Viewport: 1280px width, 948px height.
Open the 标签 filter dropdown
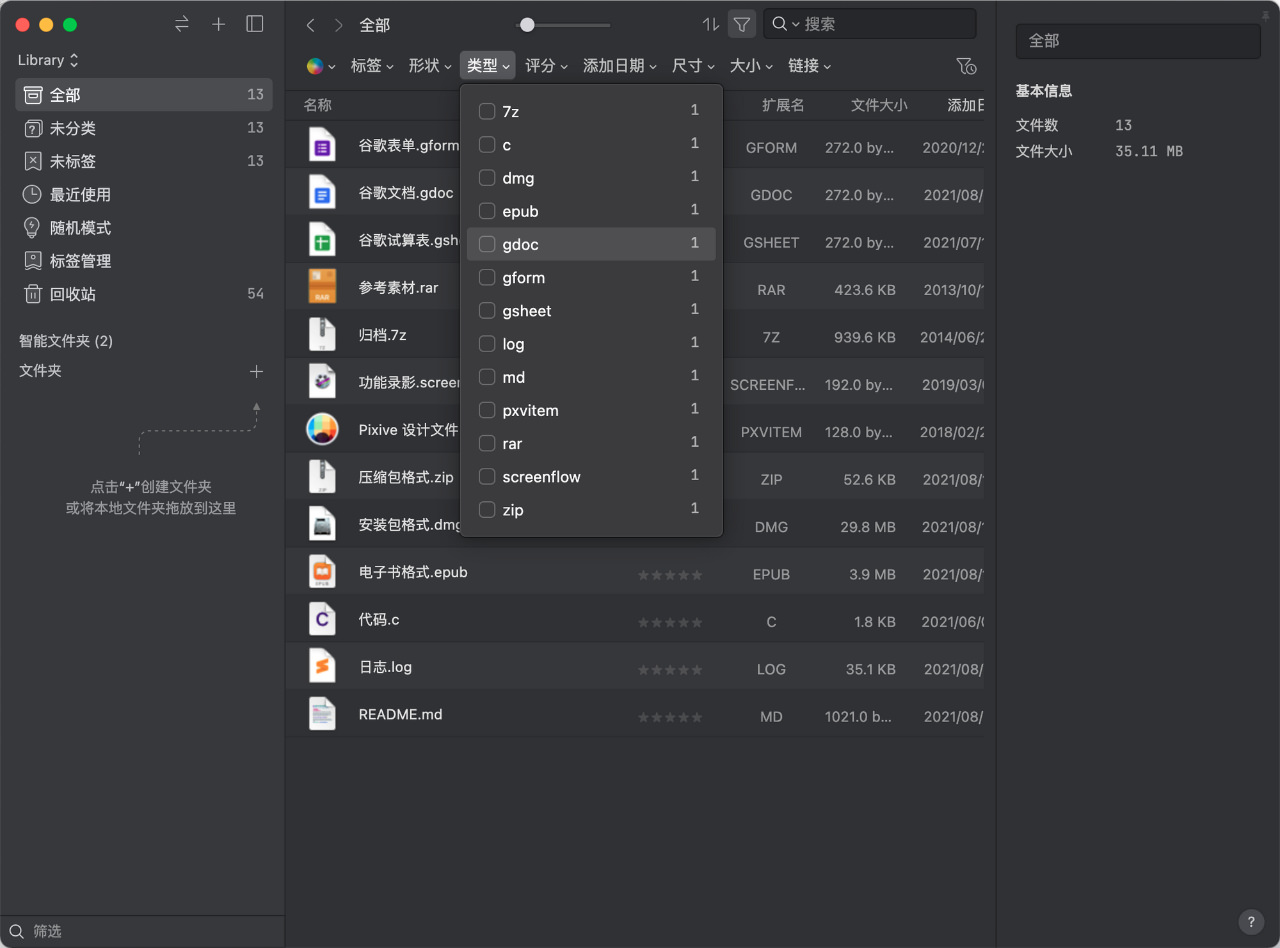tap(372, 66)
